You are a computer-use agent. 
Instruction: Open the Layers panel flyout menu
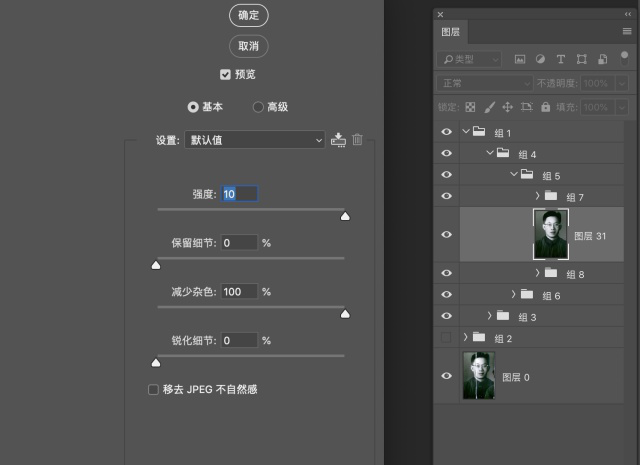click(x=627, y=32)
